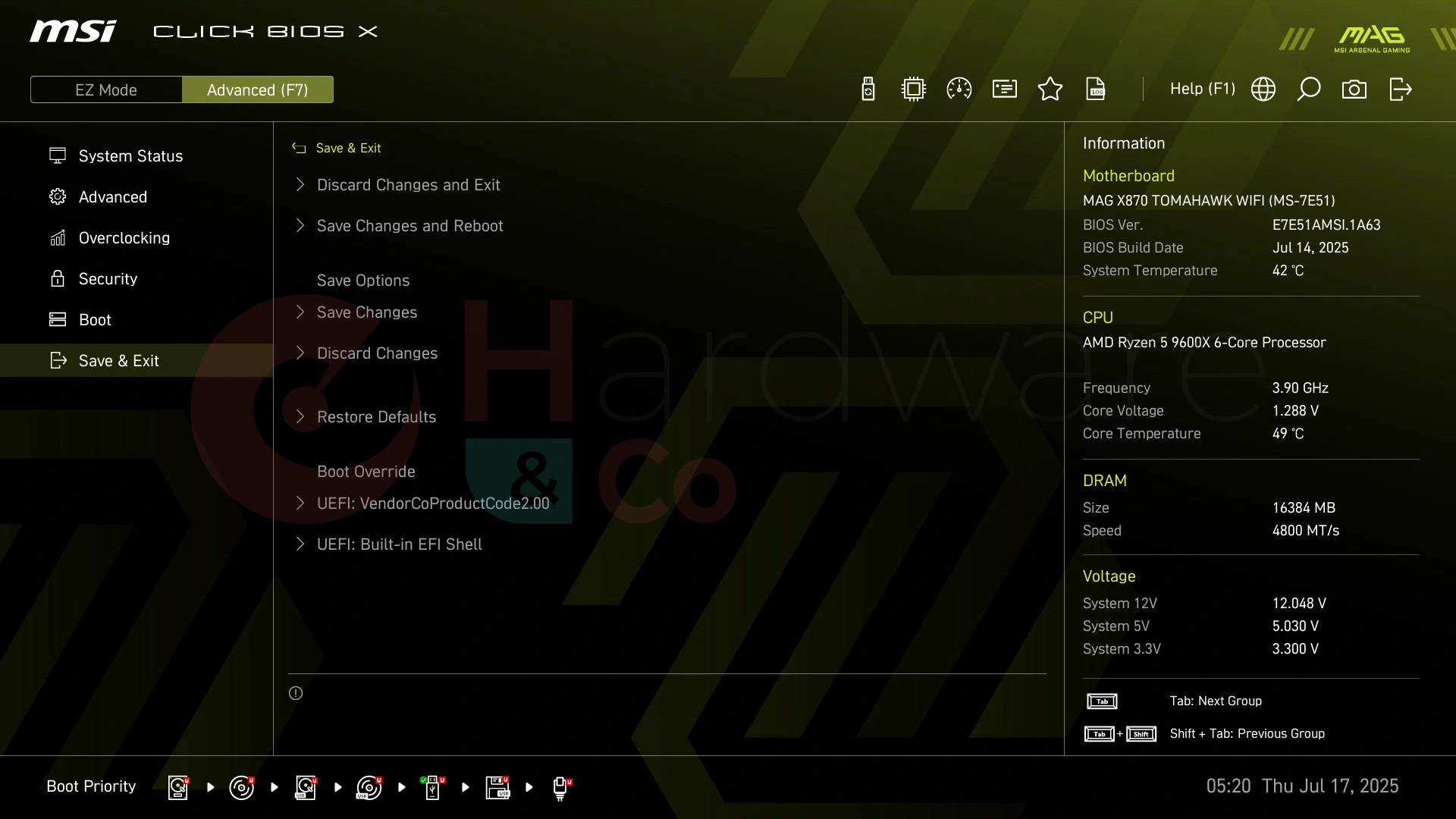Click System Temperature value 42 °C

[x=1288, y=271]
